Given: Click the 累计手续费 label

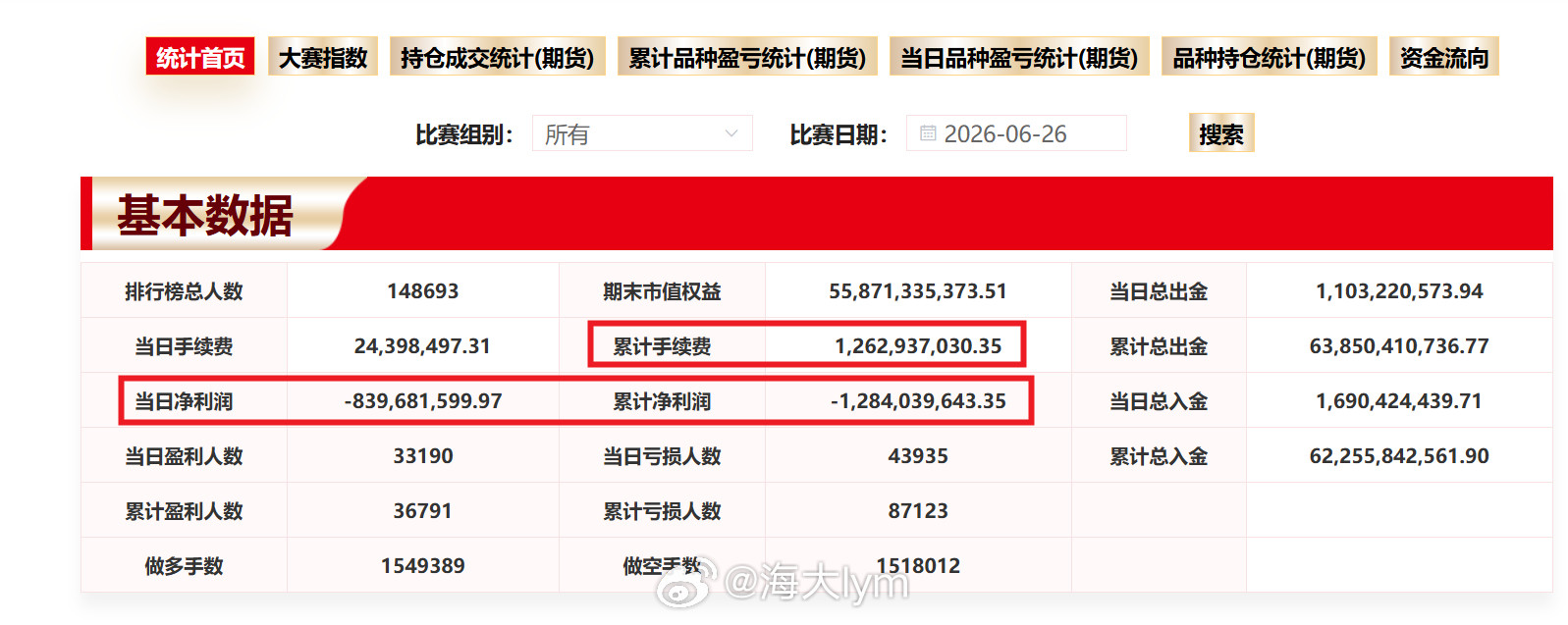Looking at the screenshot, I should coord(662,346).
